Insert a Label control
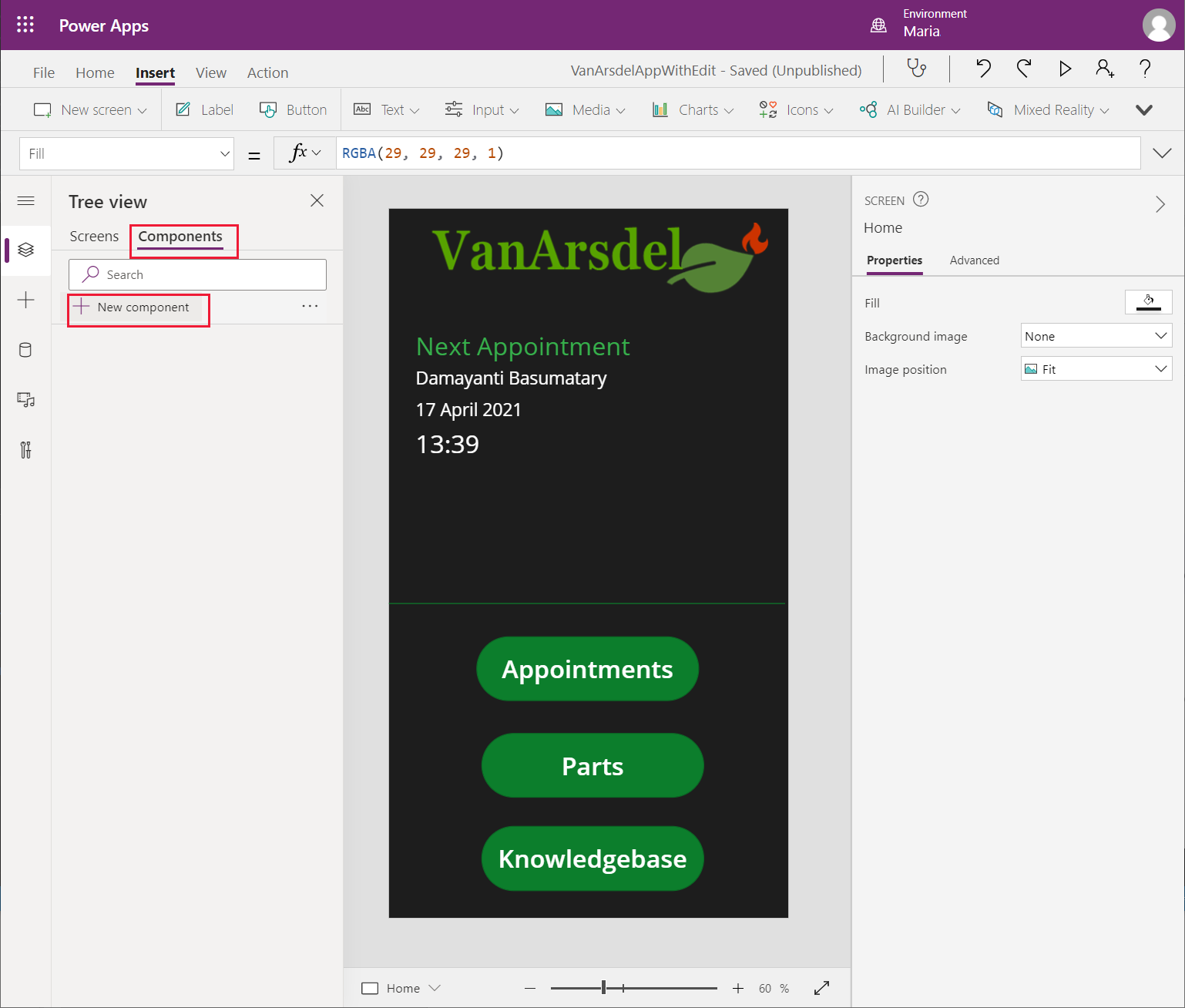Screen dimensions: 1185x1008 point(204,109)
